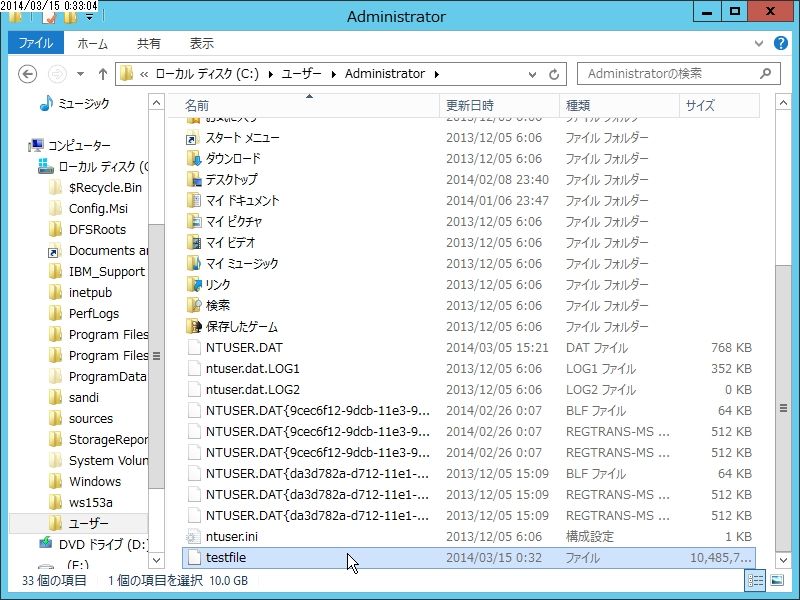Click the 保存したゲーム folder icon
Screen dimensions: 800x600
[x=193, y=326]
